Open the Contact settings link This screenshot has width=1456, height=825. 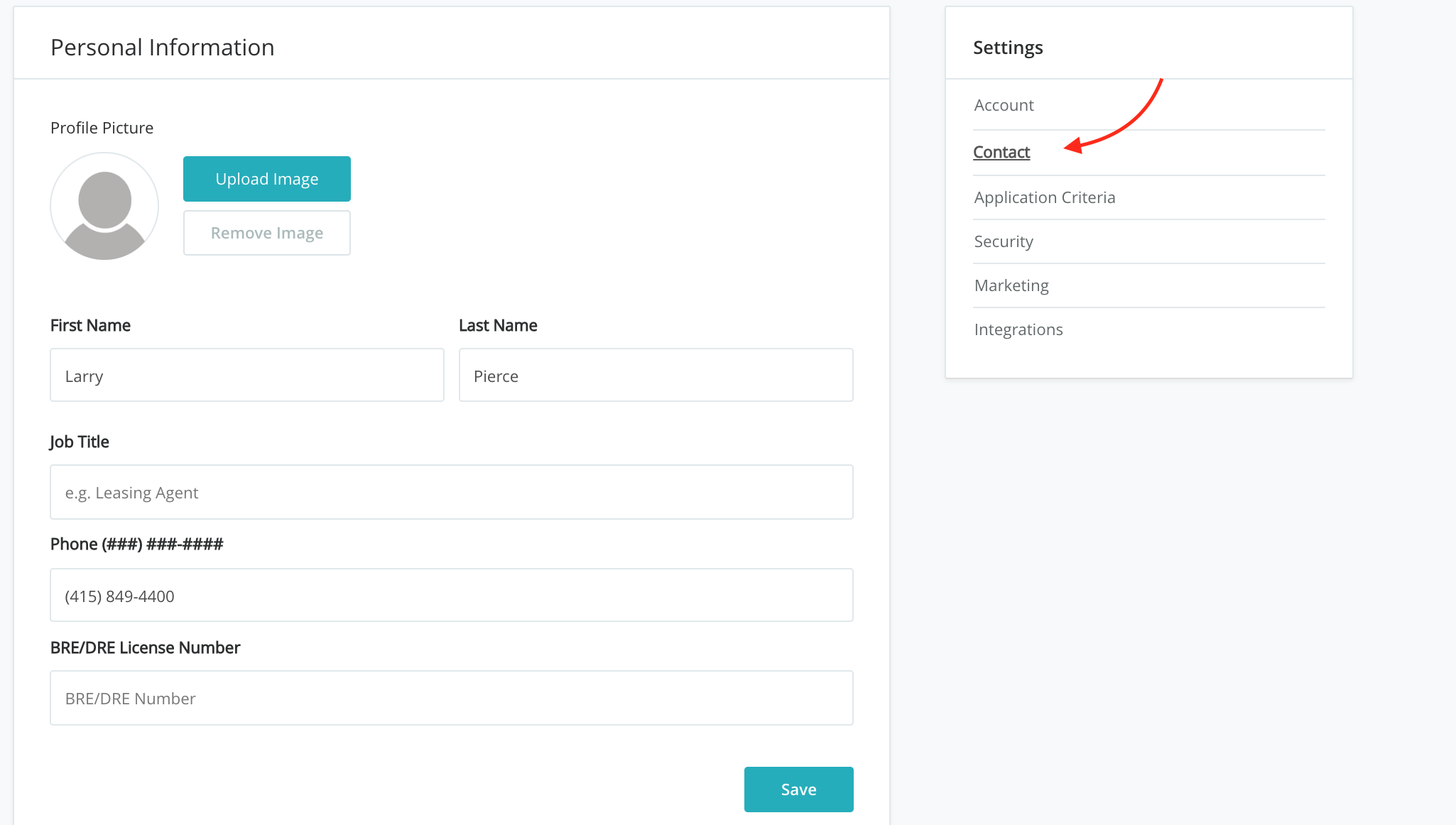click(1001, 152)
